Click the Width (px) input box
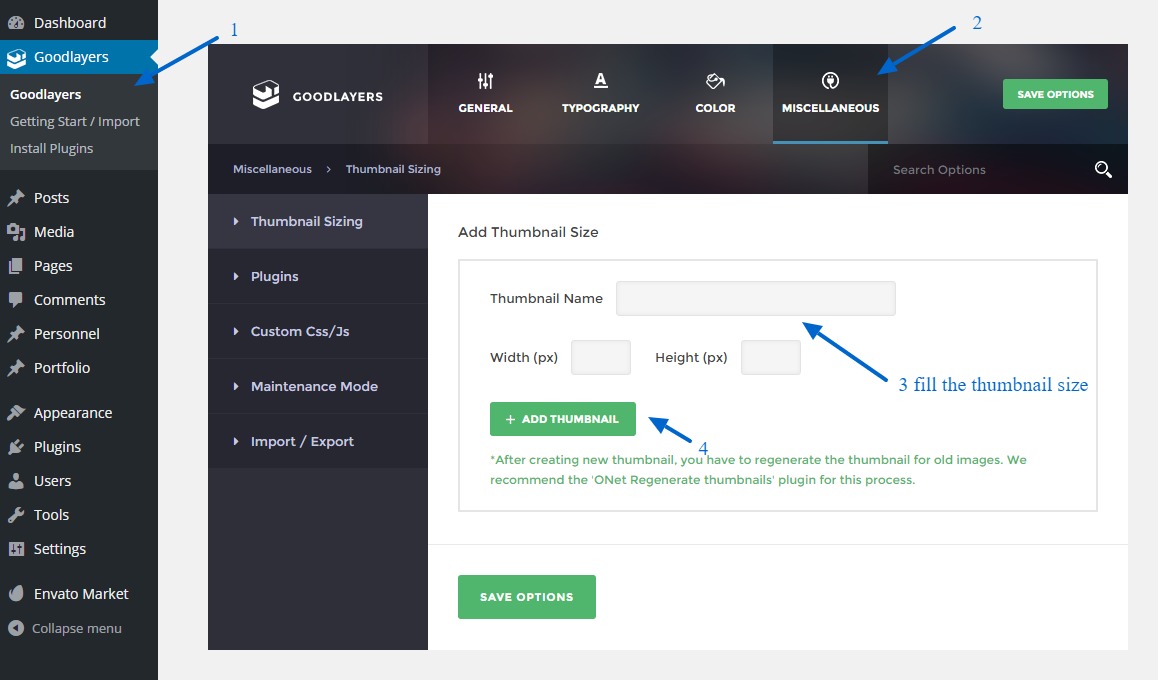 [600, 357]
